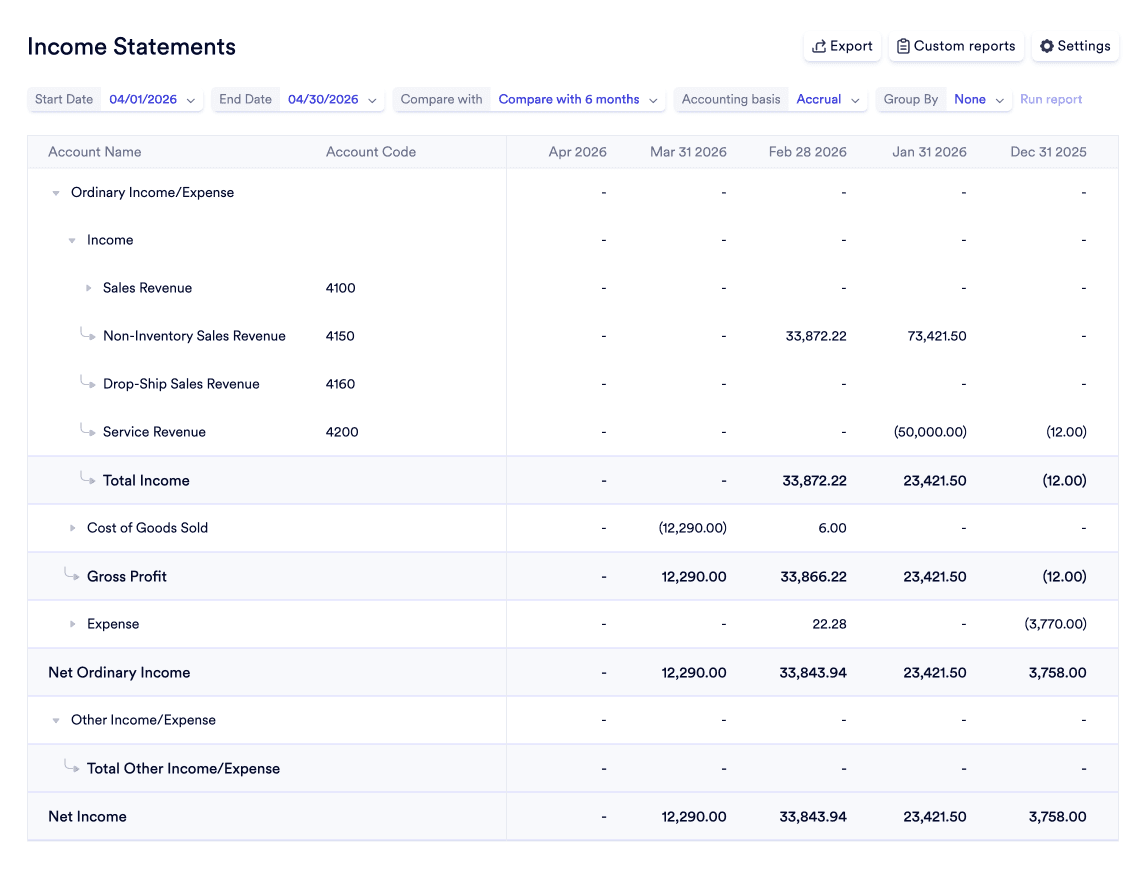This screenshot has width=1138, height=878.
Task: Change Accounting basis from Accrual
Action: (827, 100)
